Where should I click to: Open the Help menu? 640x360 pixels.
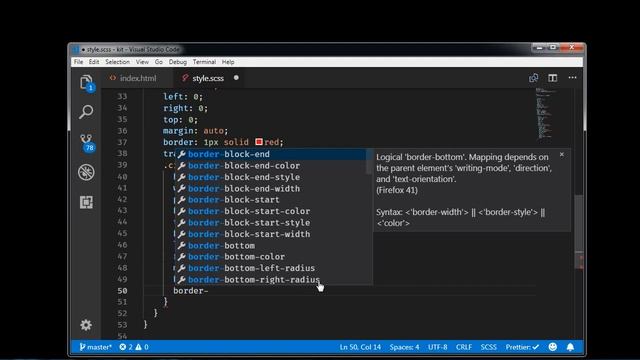click(x=228, y=62)
